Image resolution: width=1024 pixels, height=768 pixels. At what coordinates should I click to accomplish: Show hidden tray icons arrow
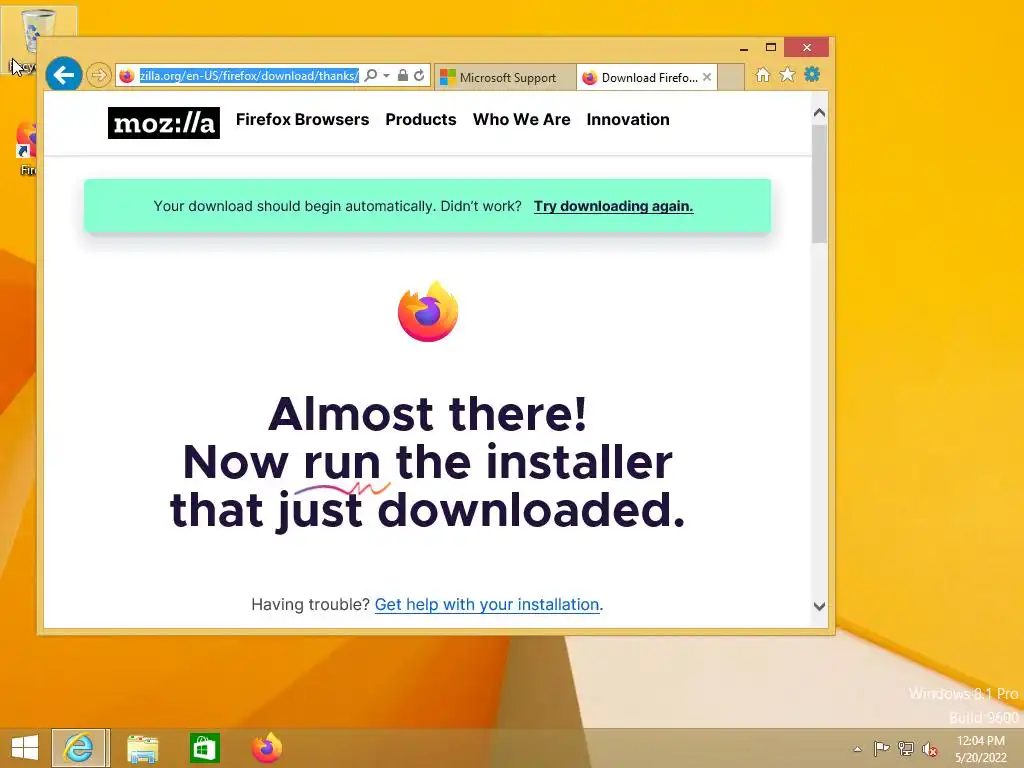(x=857, y=749)
